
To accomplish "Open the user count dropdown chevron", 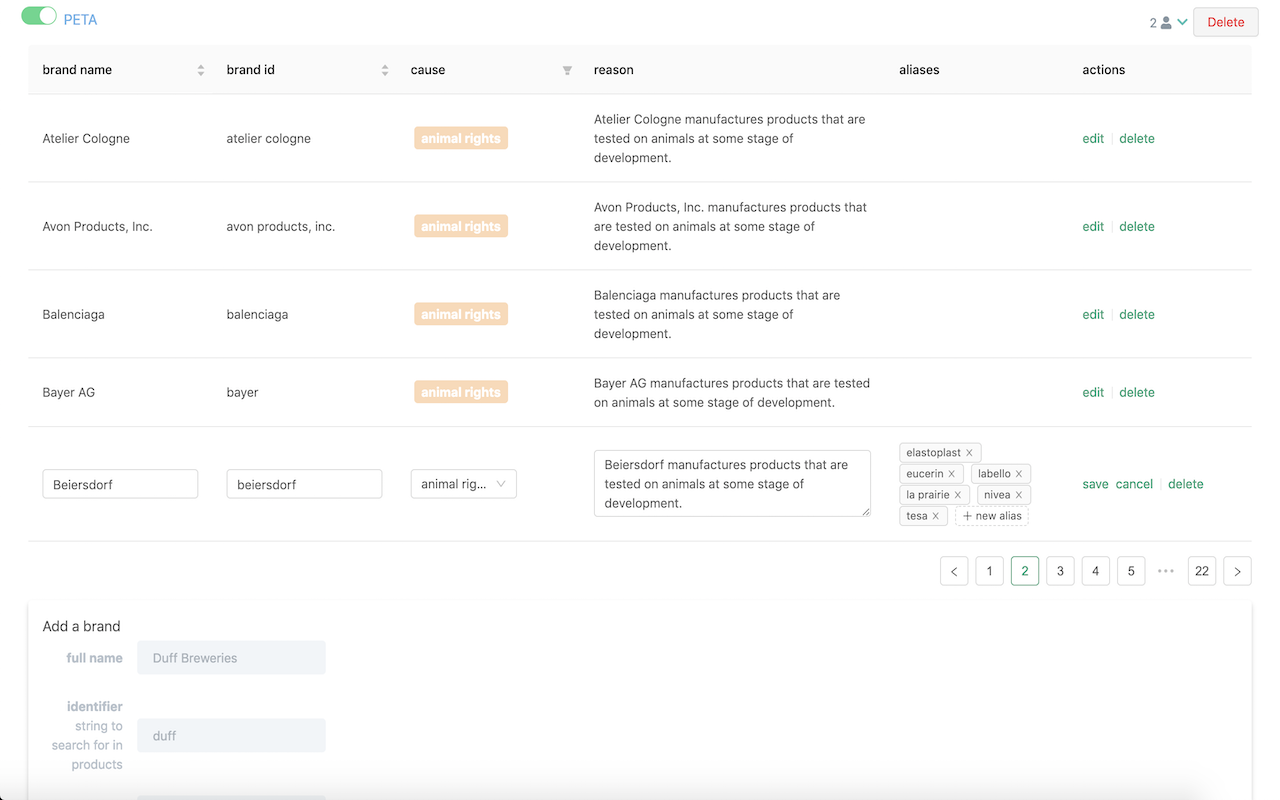I will (x=1182, y=22).
